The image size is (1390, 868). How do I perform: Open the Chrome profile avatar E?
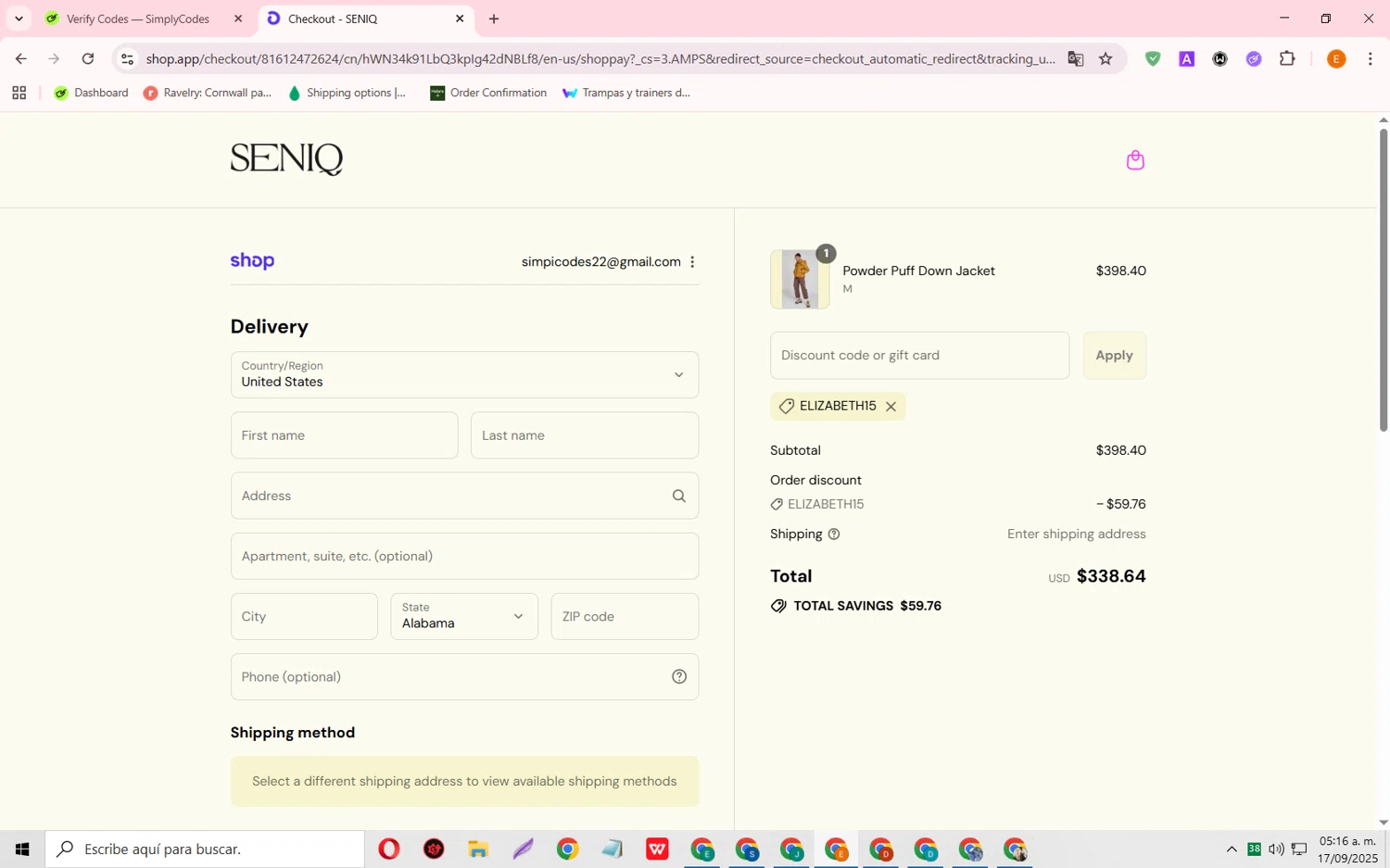pyautogui.click(x=1336, y=58)
